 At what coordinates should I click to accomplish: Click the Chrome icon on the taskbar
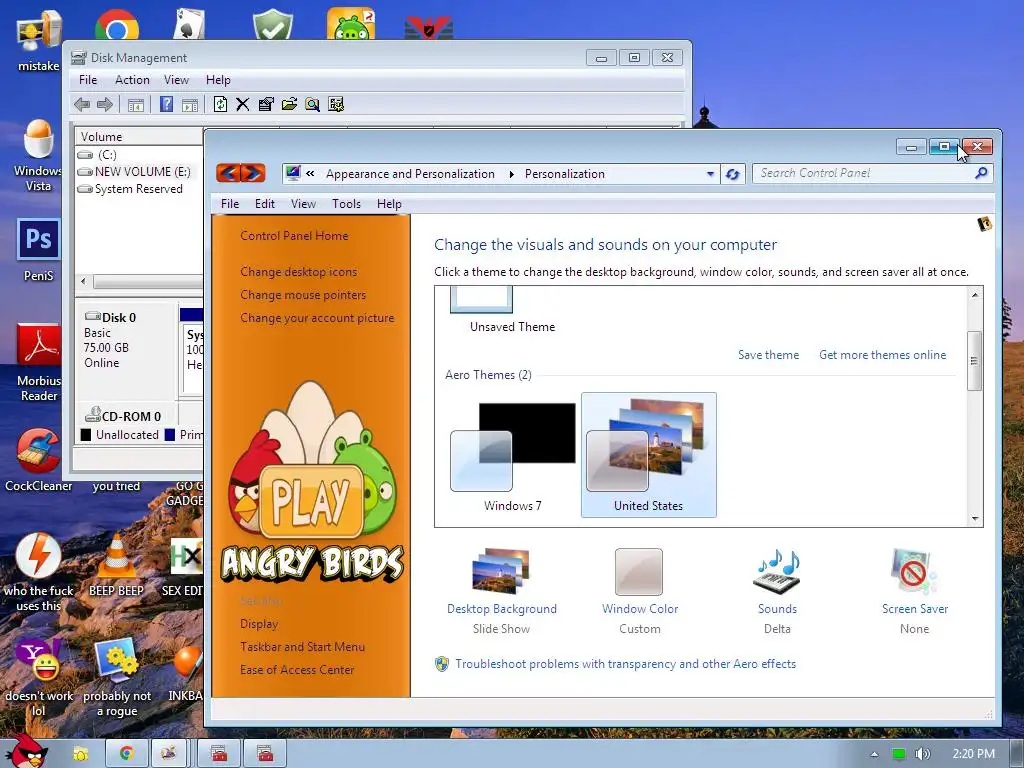pyautogui.click(x=126, y=754)
